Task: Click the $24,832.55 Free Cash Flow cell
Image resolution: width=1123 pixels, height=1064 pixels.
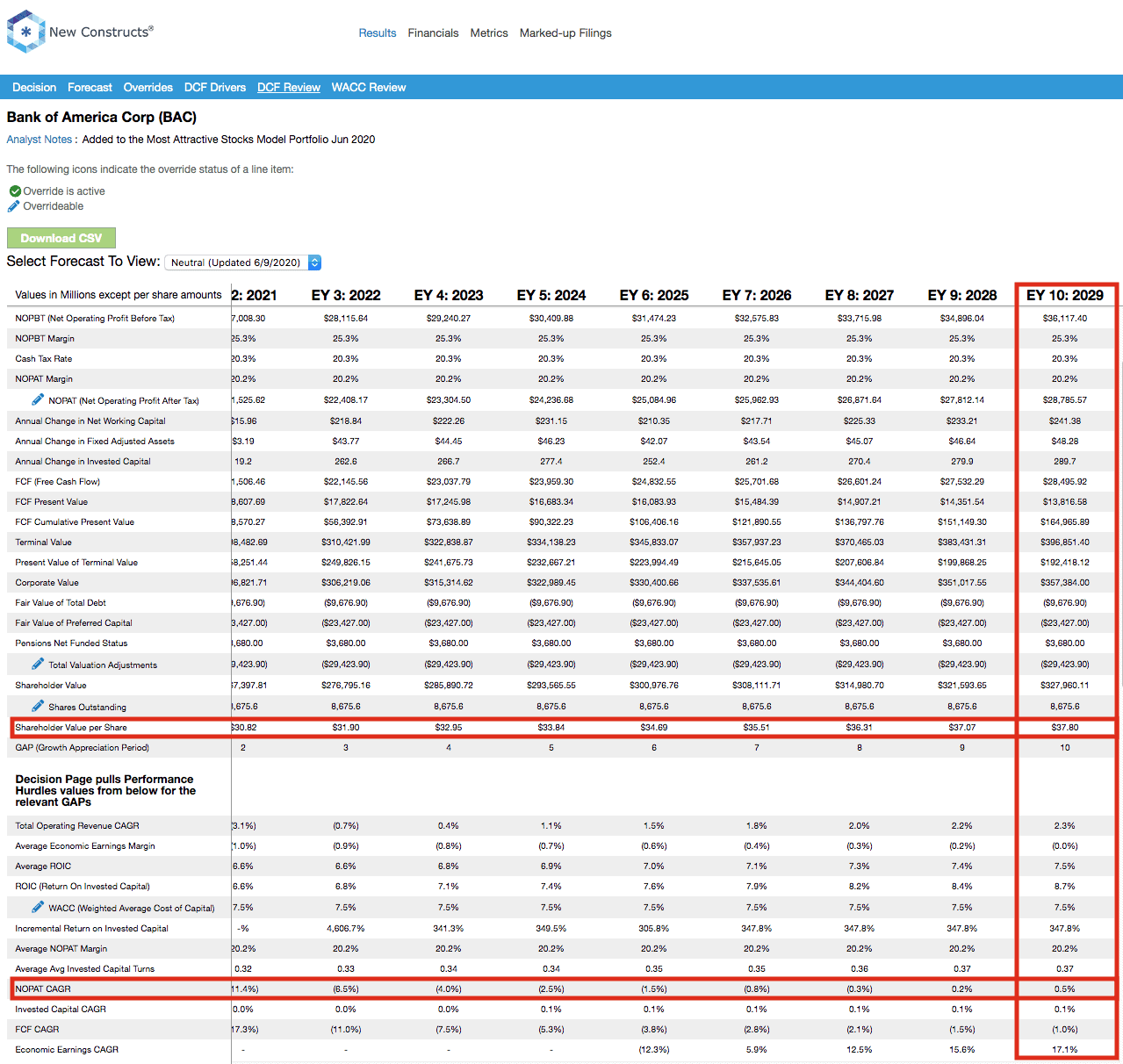Action: [x=654, y=482]
